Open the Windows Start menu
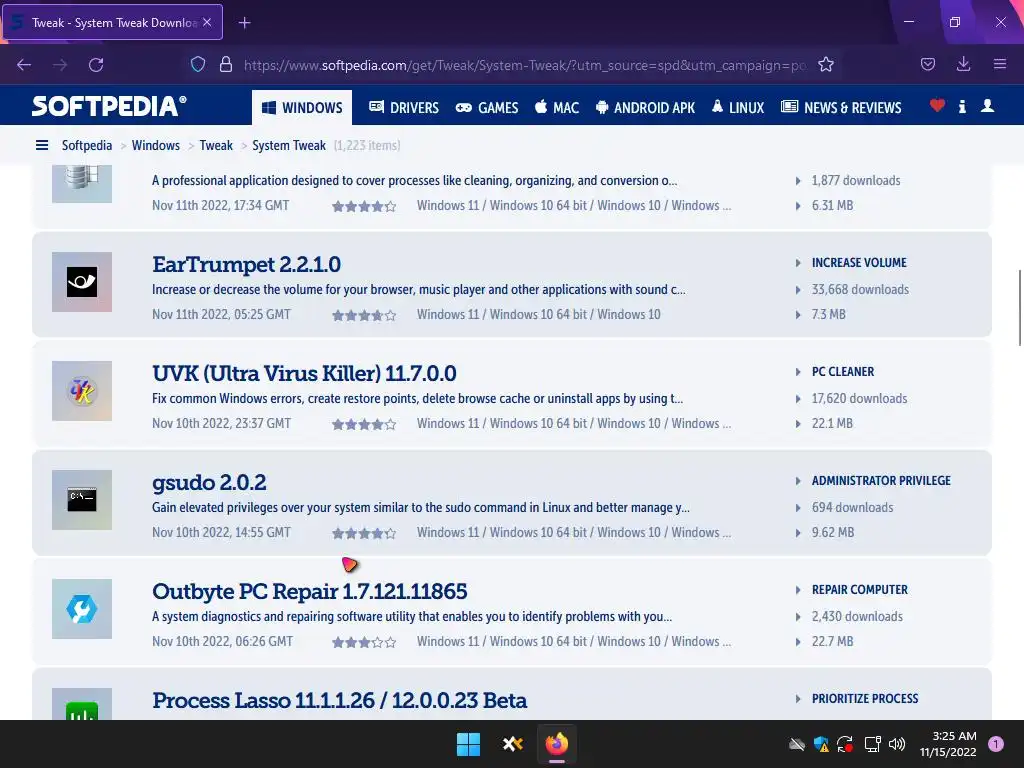The width and height of the screenshot is (1024, 768). 468,744
